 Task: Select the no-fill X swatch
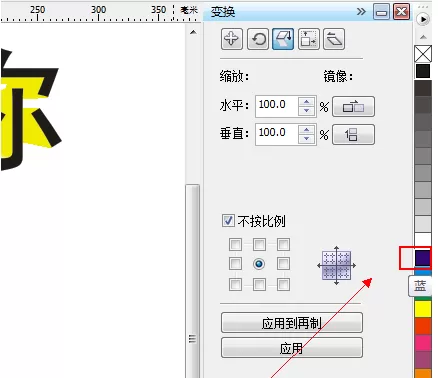[423, 54]
